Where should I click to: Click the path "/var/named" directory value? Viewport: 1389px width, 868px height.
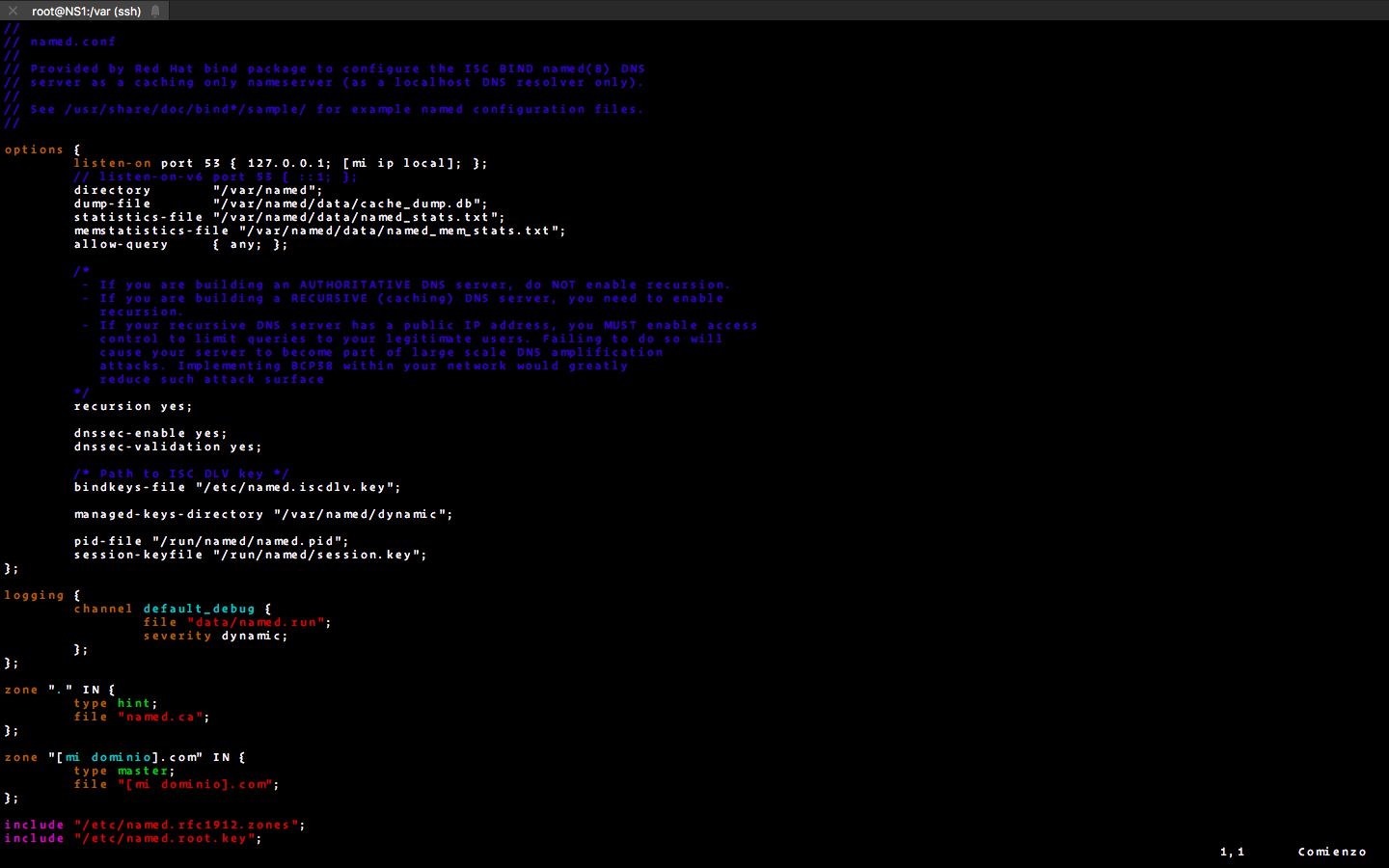point(268,190)
